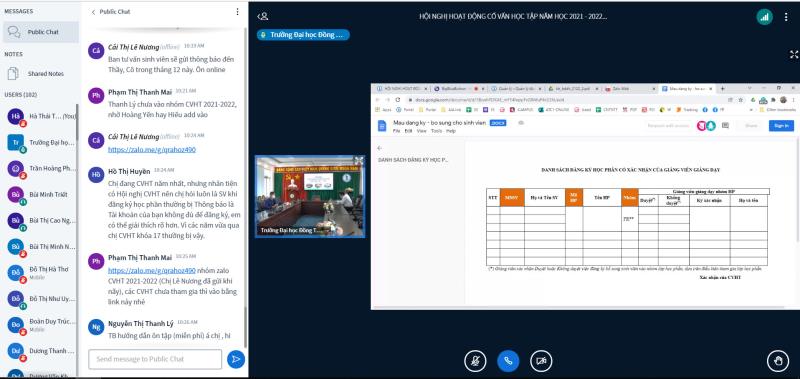Open the Public Chat item in Messages

[41, 32]
